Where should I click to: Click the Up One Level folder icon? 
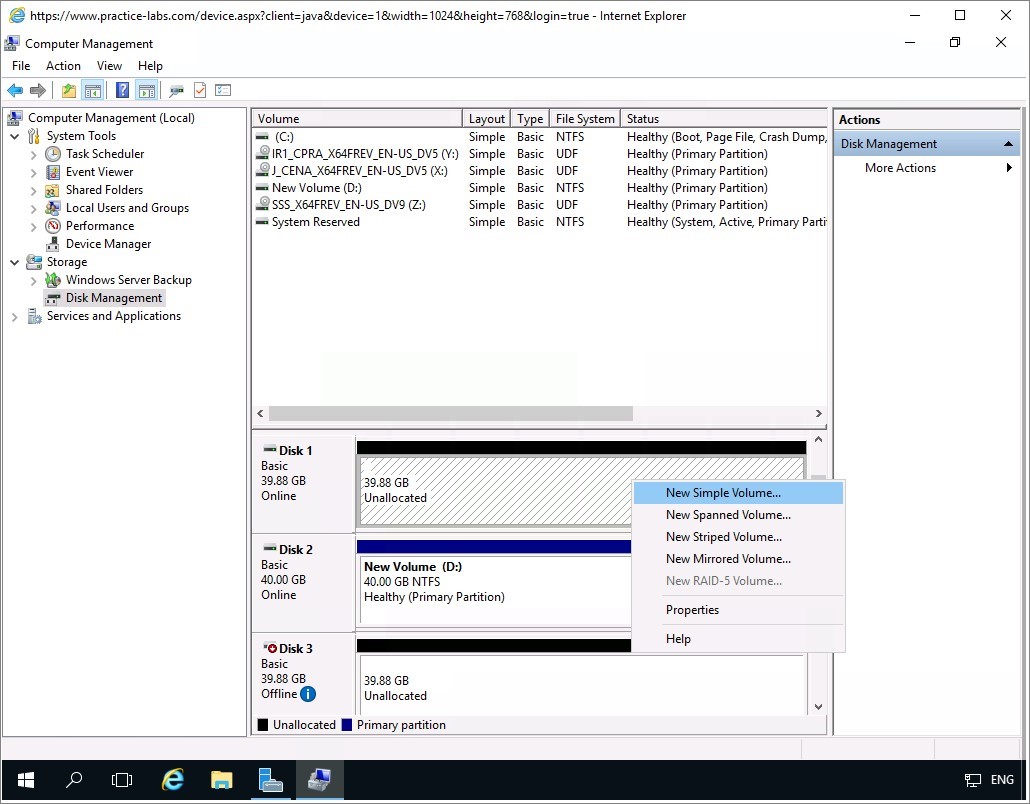[x=68, y=91]
